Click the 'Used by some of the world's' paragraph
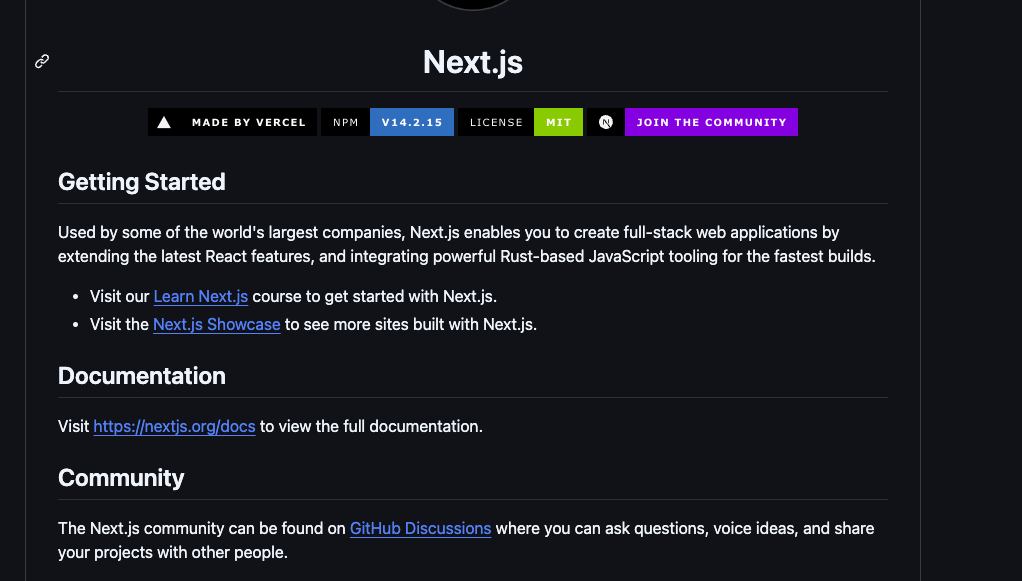1022x581 pixels. tap(467, 245)
